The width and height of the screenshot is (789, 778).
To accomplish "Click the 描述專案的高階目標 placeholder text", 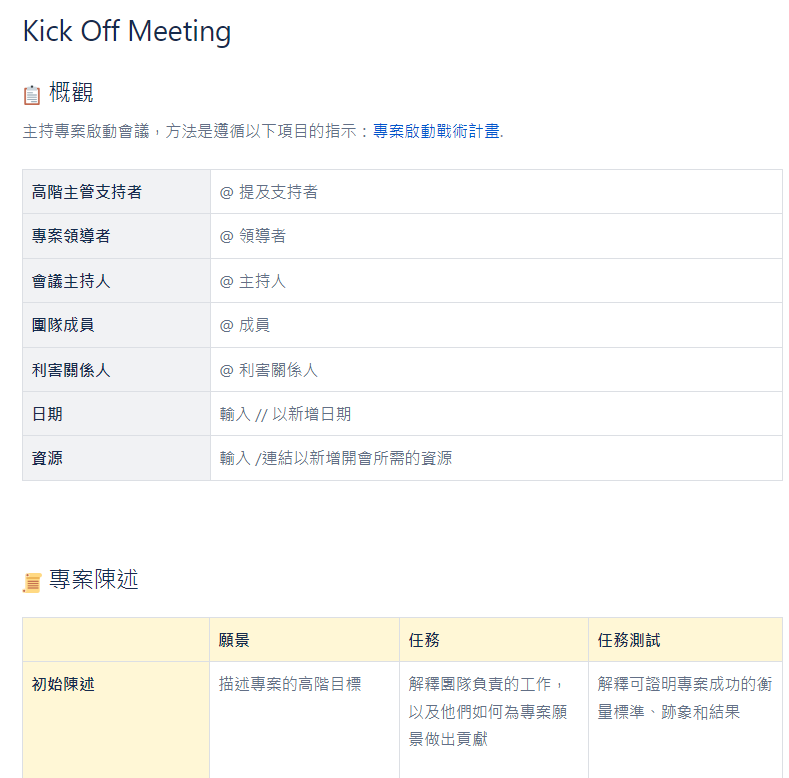I will (x=290, y=685).
